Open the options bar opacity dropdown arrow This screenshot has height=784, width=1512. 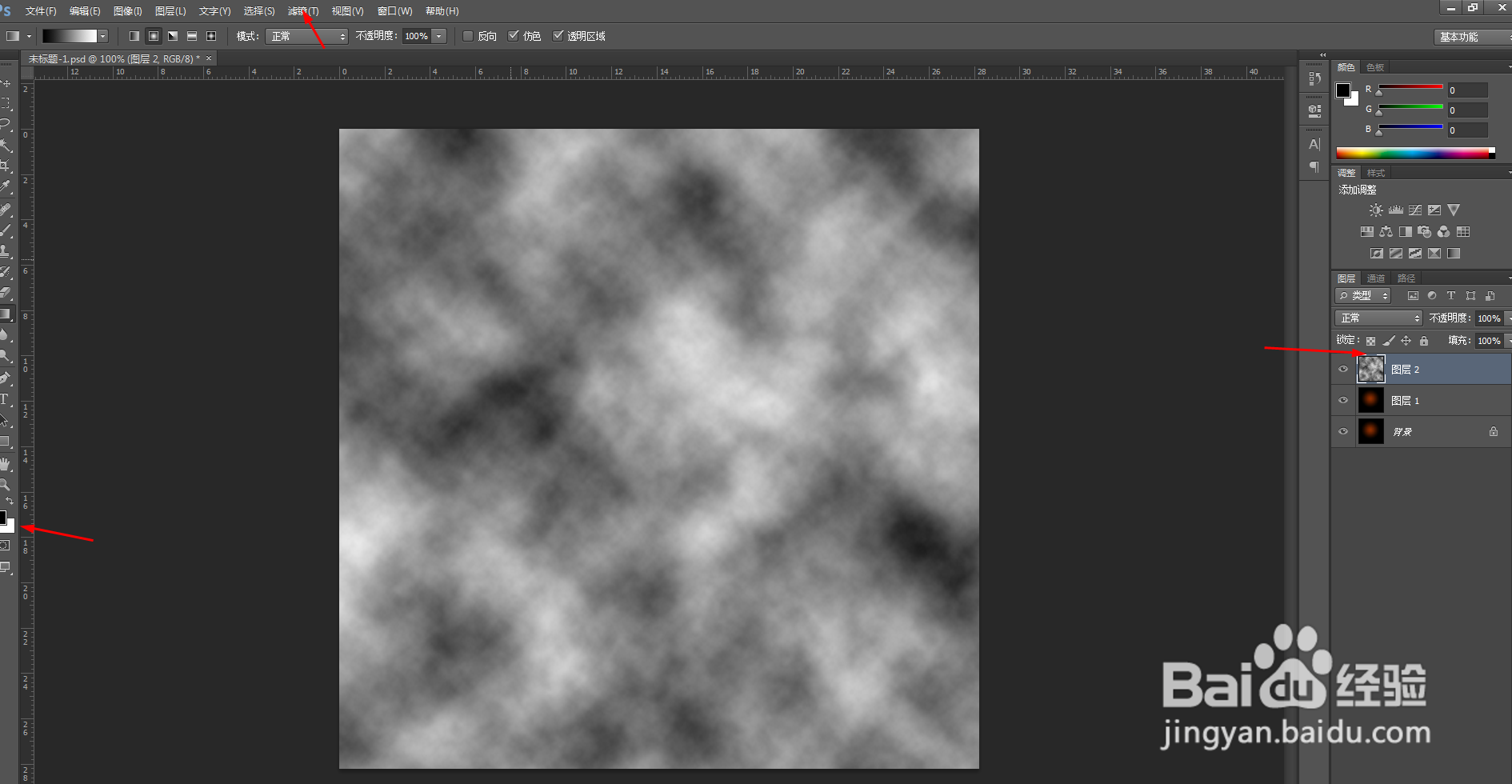[x=439, y=36]
